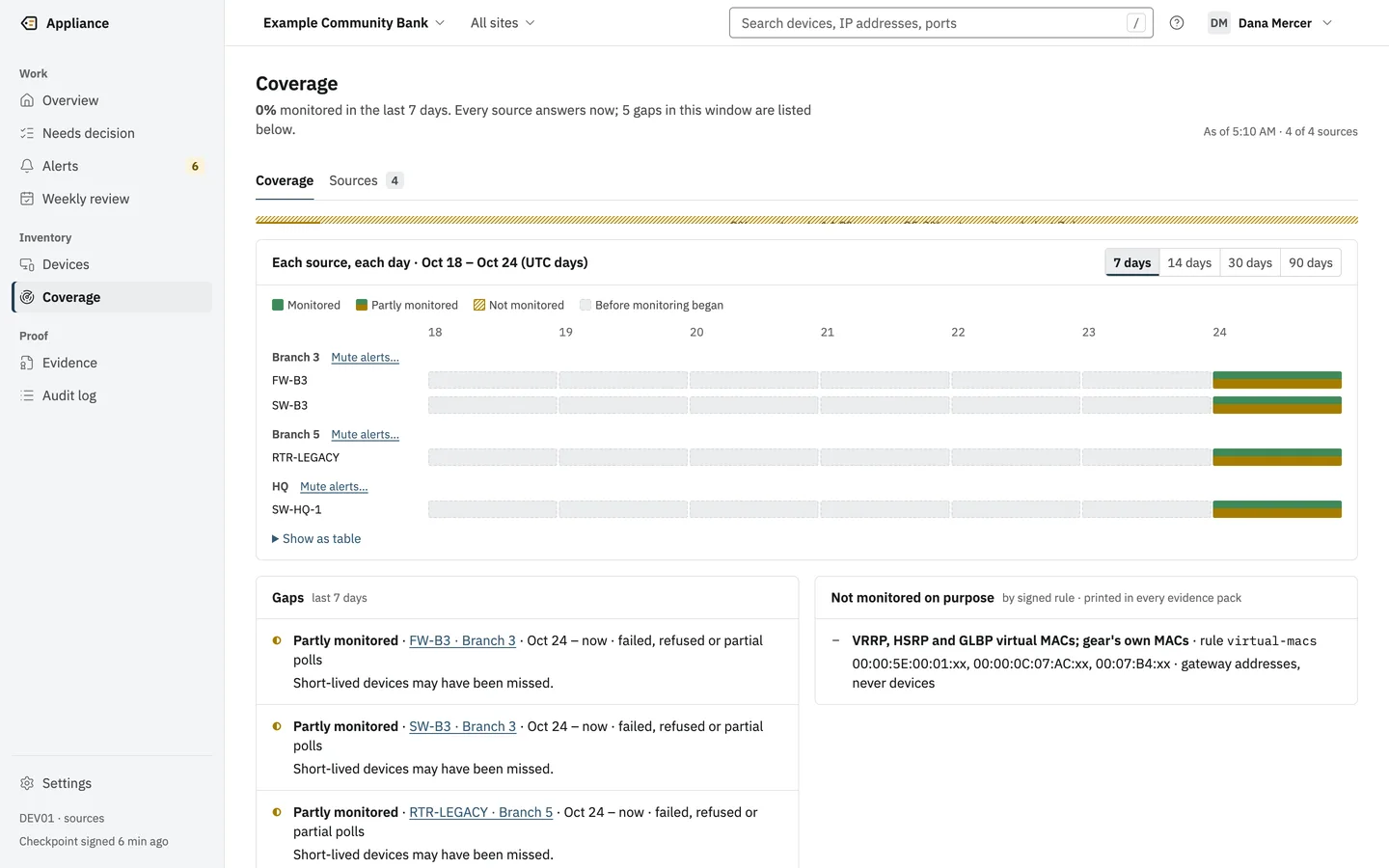The image size is (1389, 868).
Task: Click SW-HQ-1 Oct 24 coverage bar
Action: 1277,509
